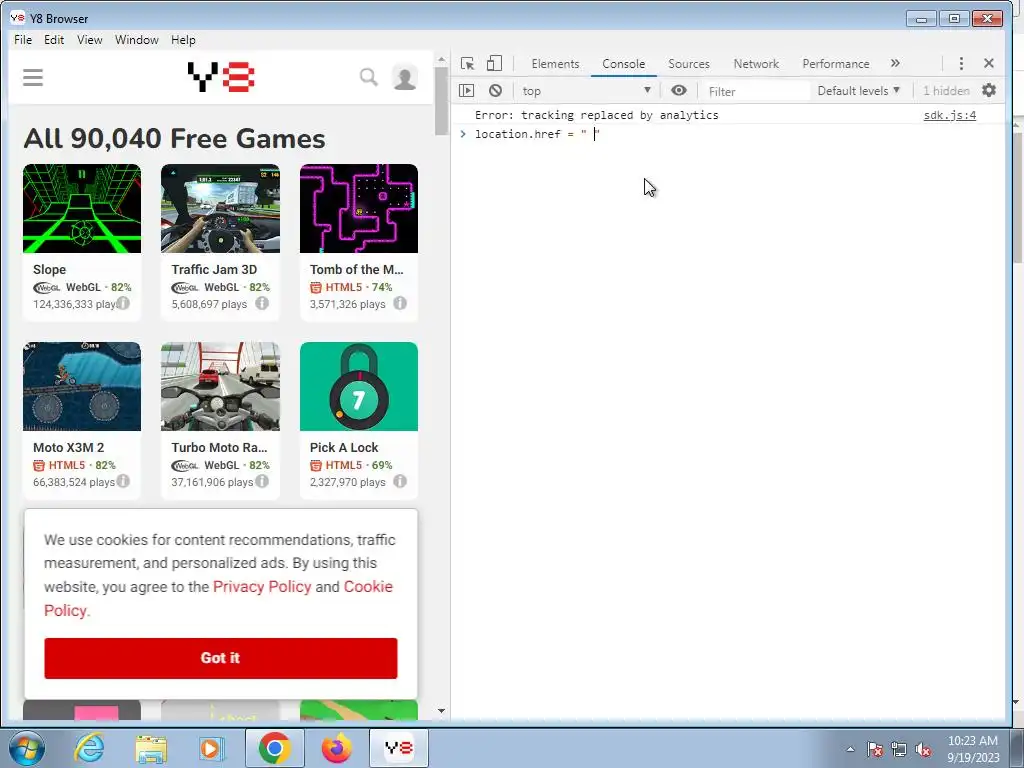Open the Privacy Policy link
This screenshot has height=768, width=1024.
pos(262,586)
